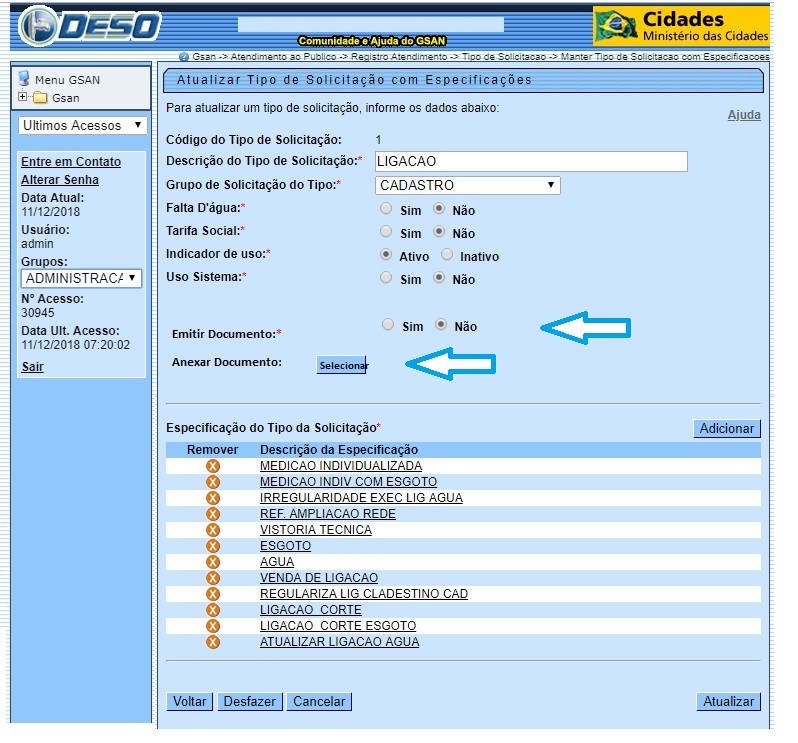Open the Grupo de Solicitação dropdown
This screenshot has width=798, height=743.
click(x=468, y=185)
